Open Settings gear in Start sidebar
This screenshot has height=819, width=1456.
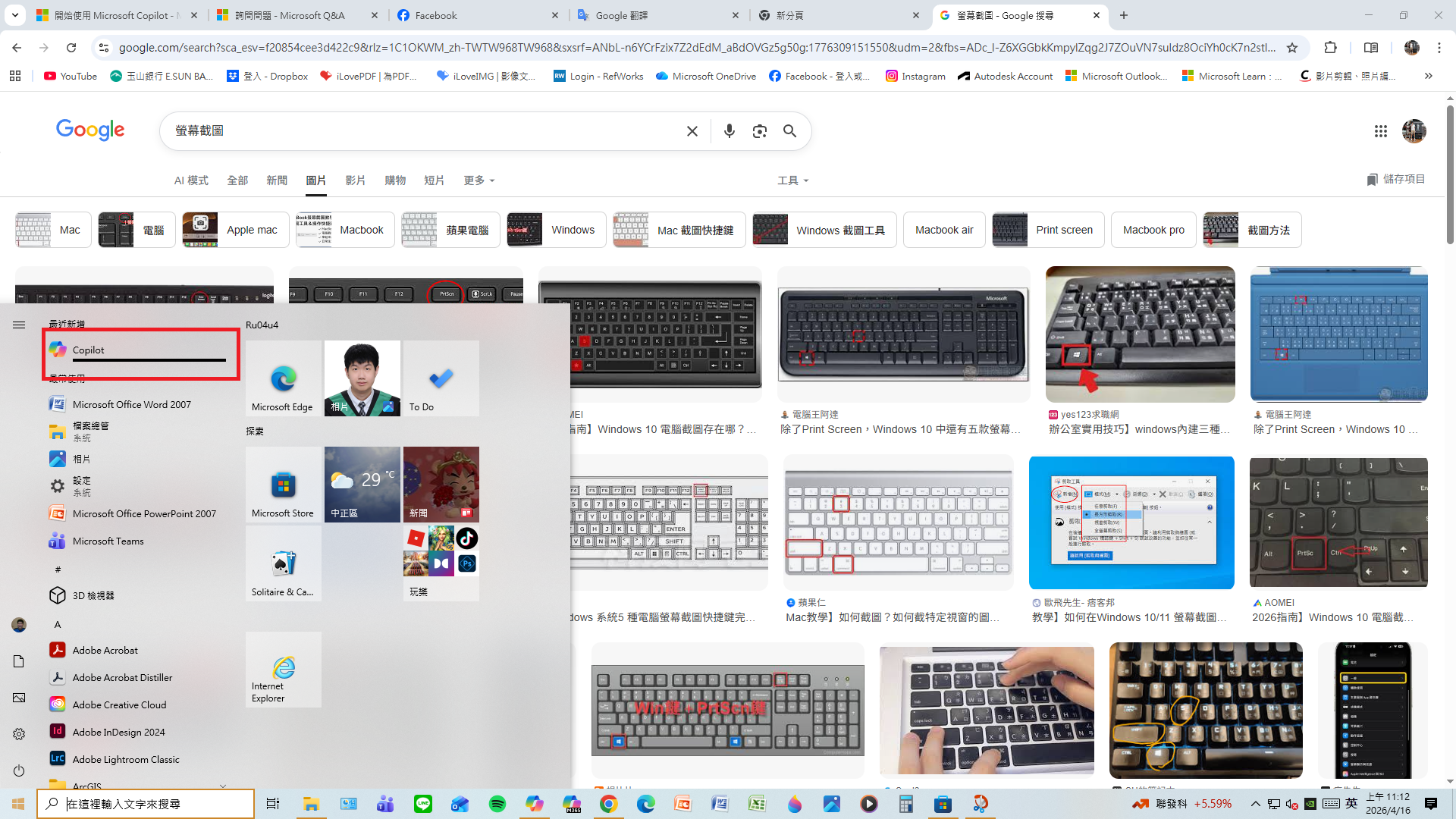pyautogui.click(x=19, y=734)
